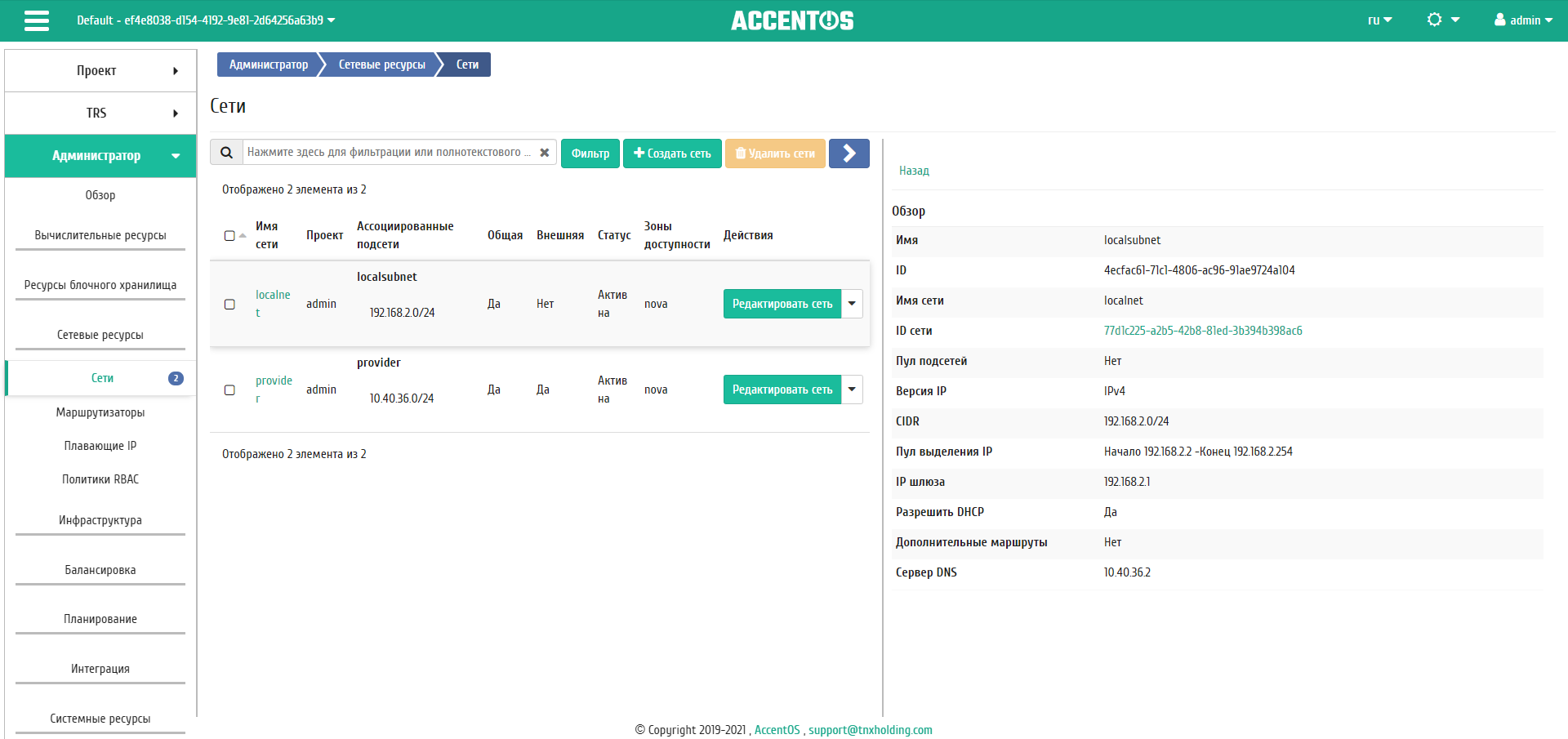Click the blue right-arrow button

(849, 153)
